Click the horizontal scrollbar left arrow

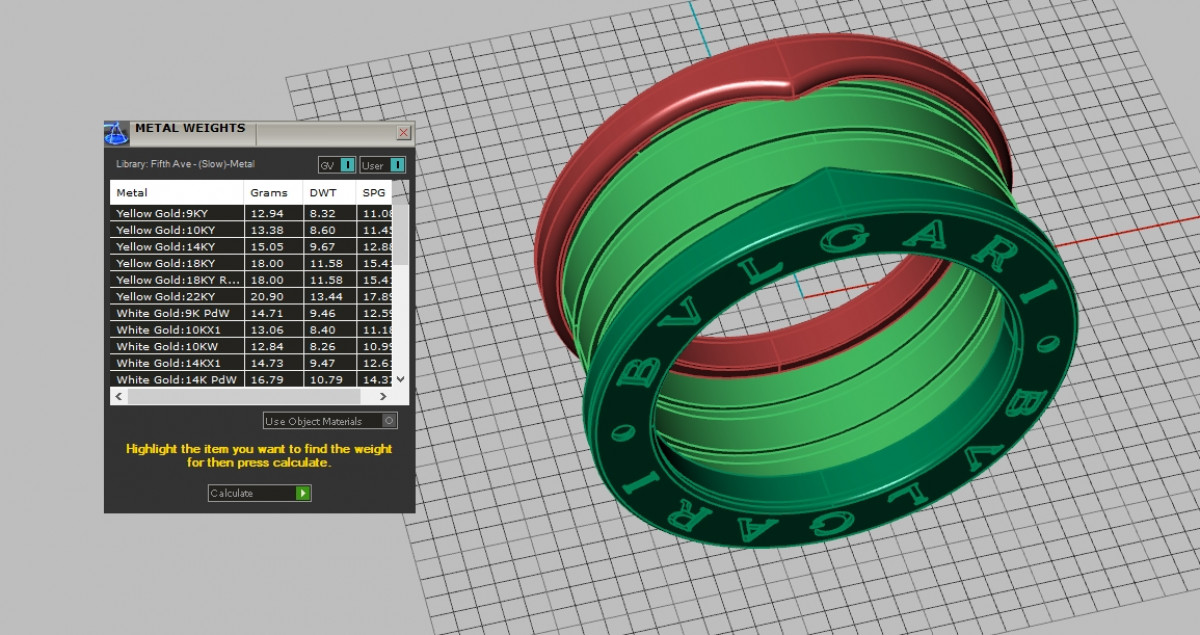point(118,397)
